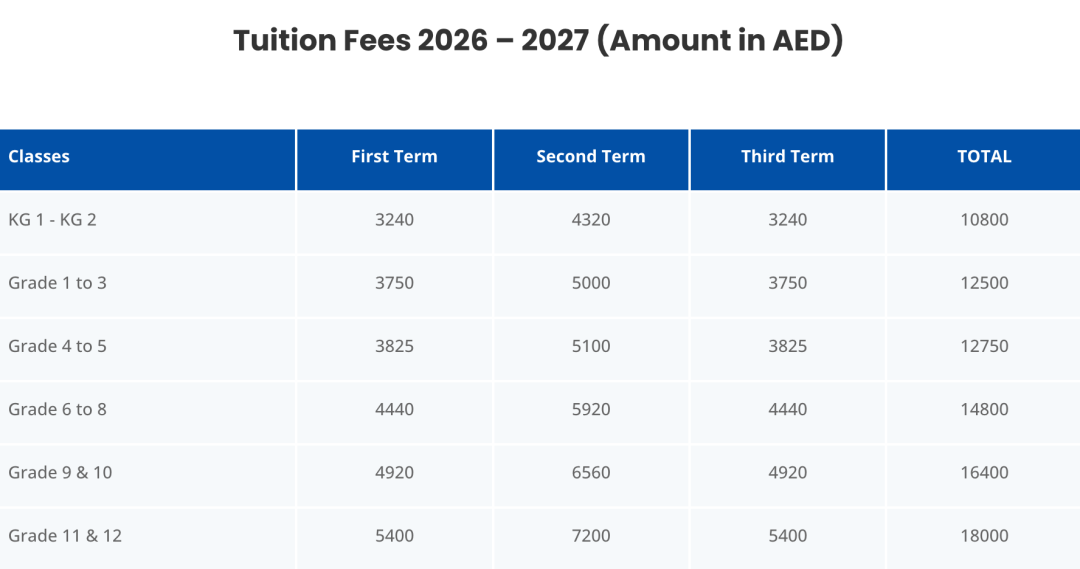1080x569 pixels.
Task: Click the Third Term column header
Action: click(x=787, y=156)
